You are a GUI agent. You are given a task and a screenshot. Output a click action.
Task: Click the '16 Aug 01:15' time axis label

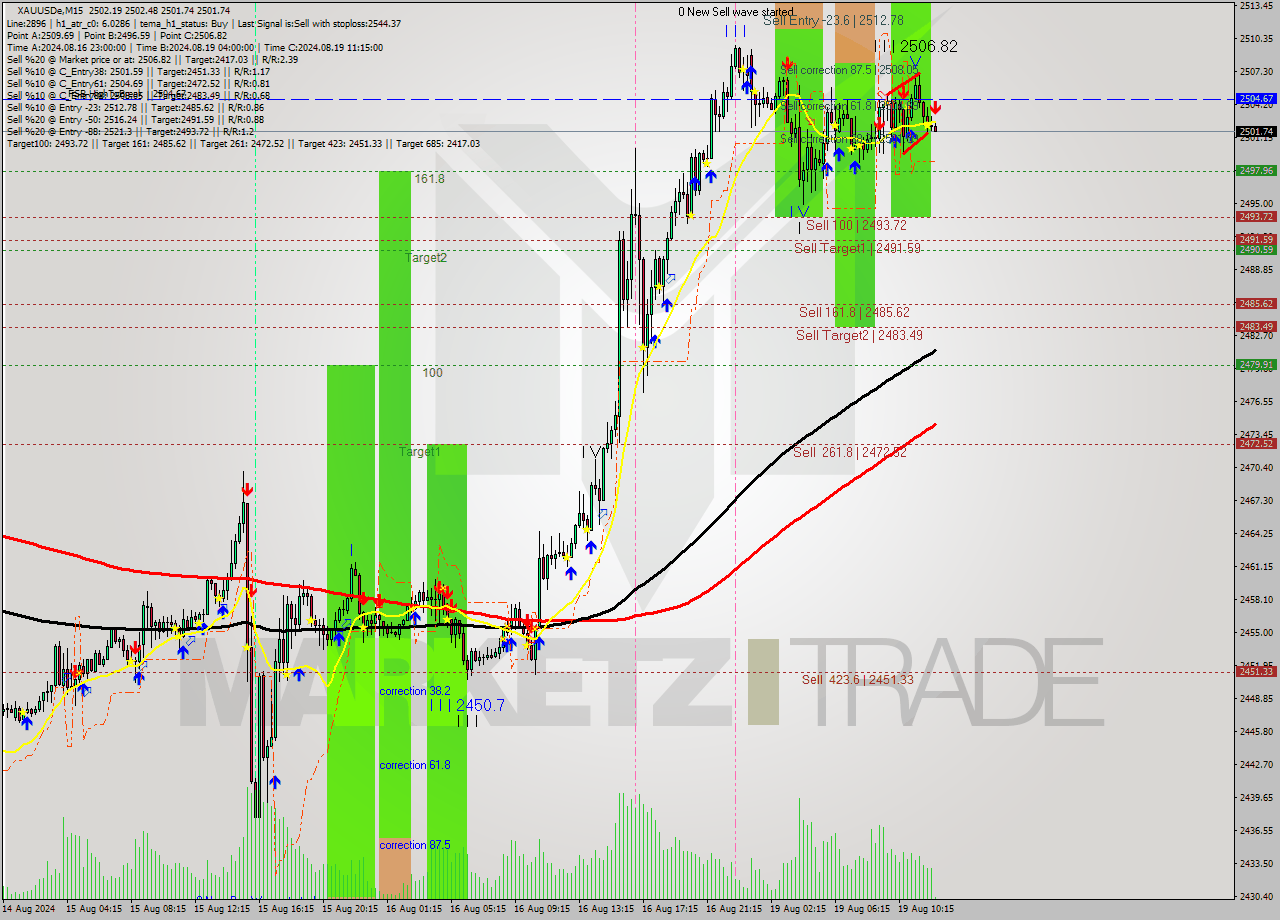(x=415, y=910)
